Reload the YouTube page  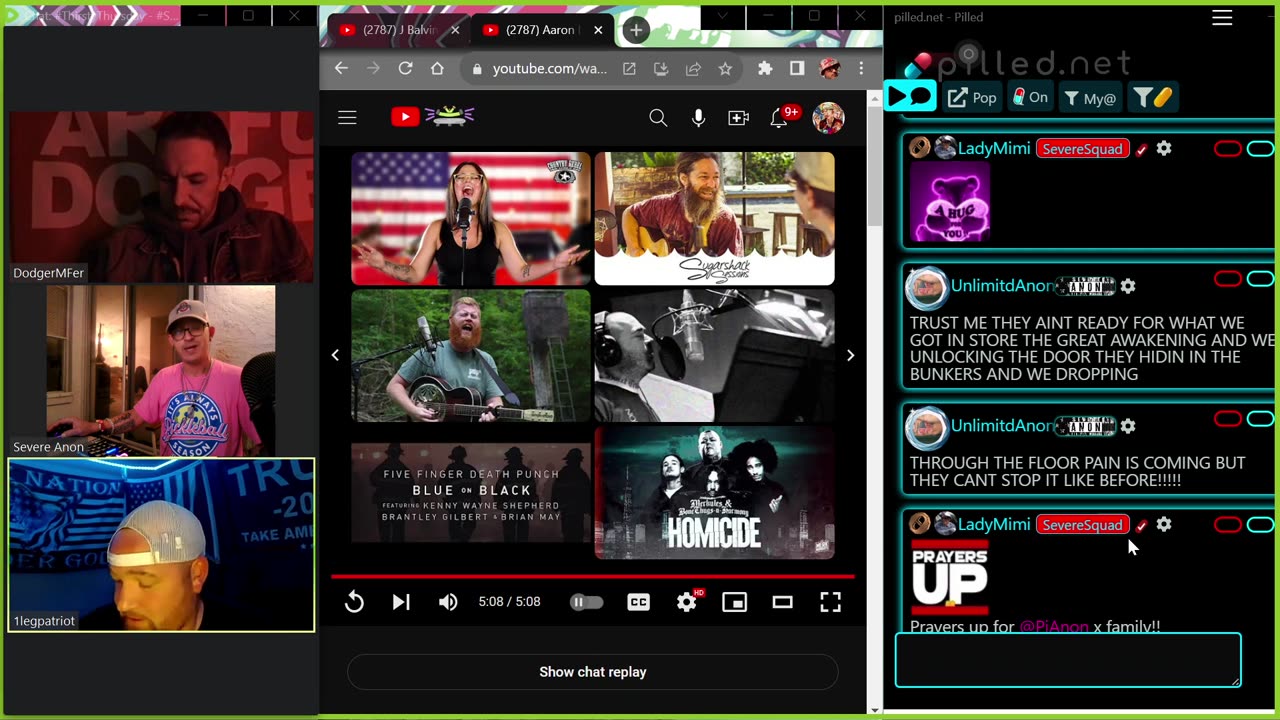(405, 68)
